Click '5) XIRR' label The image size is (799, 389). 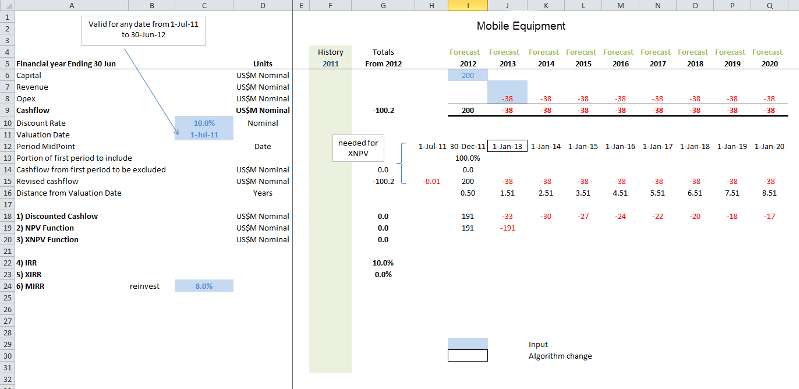[x=29, y=274]
